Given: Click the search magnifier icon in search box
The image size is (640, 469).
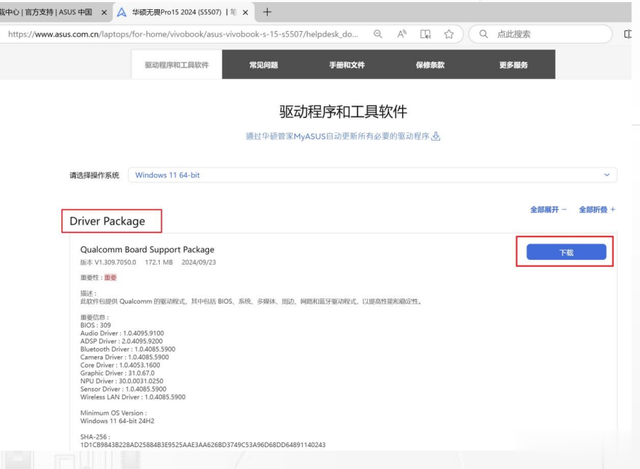Looking at the screenshot, I should click(x=483, y=34).
